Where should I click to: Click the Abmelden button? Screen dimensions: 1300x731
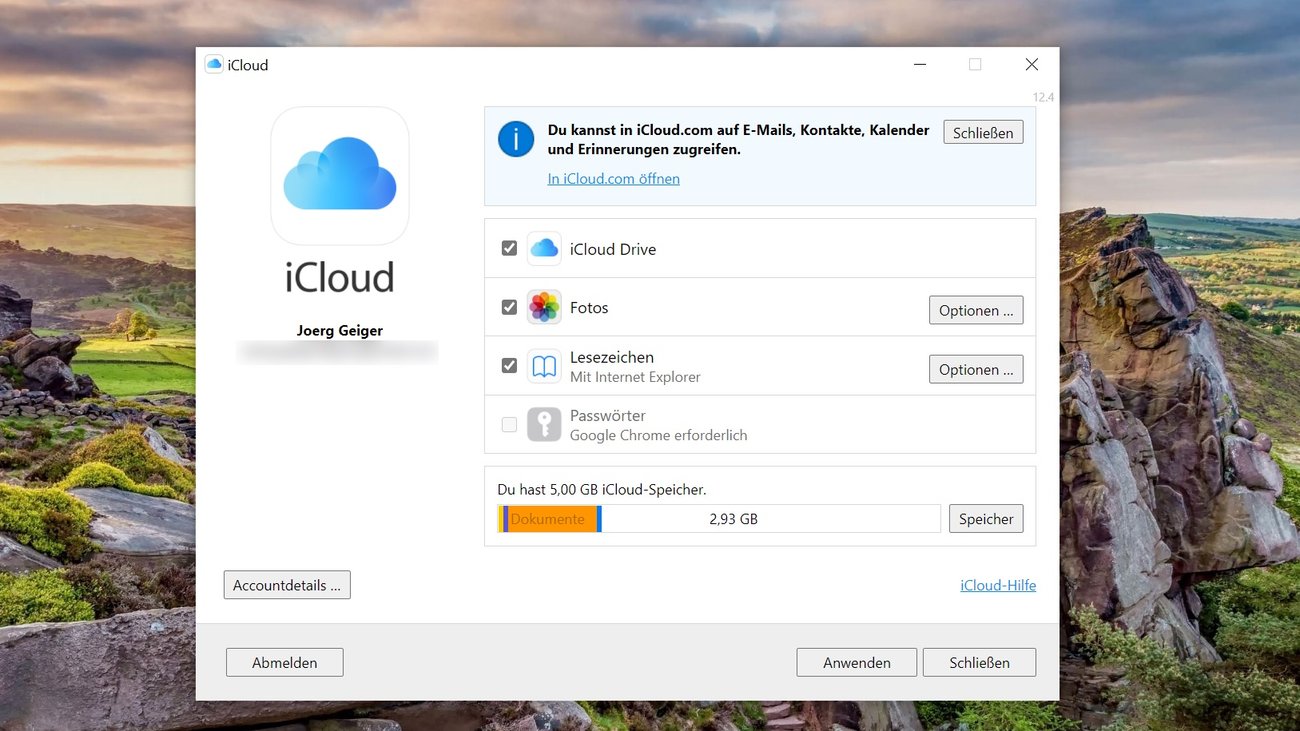285,662
